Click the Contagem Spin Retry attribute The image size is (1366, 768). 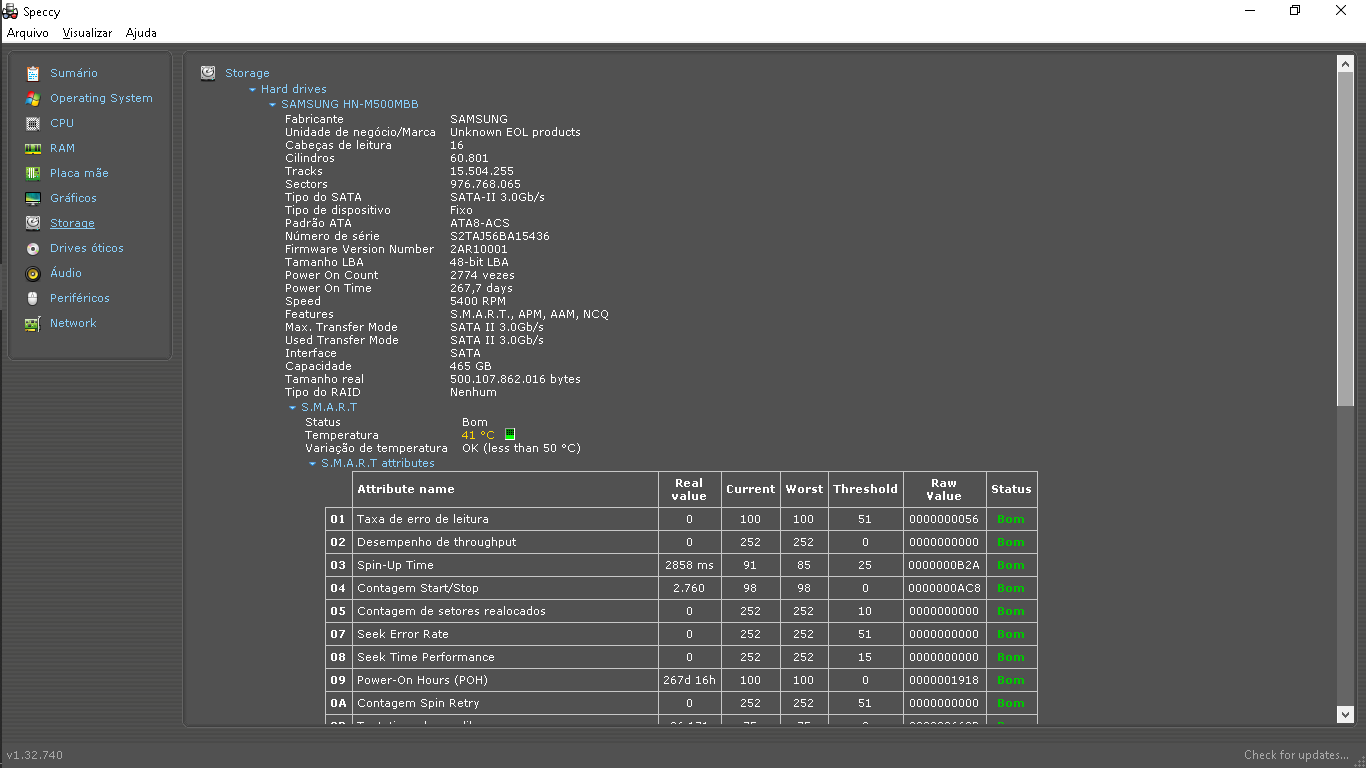click(418, 703)
